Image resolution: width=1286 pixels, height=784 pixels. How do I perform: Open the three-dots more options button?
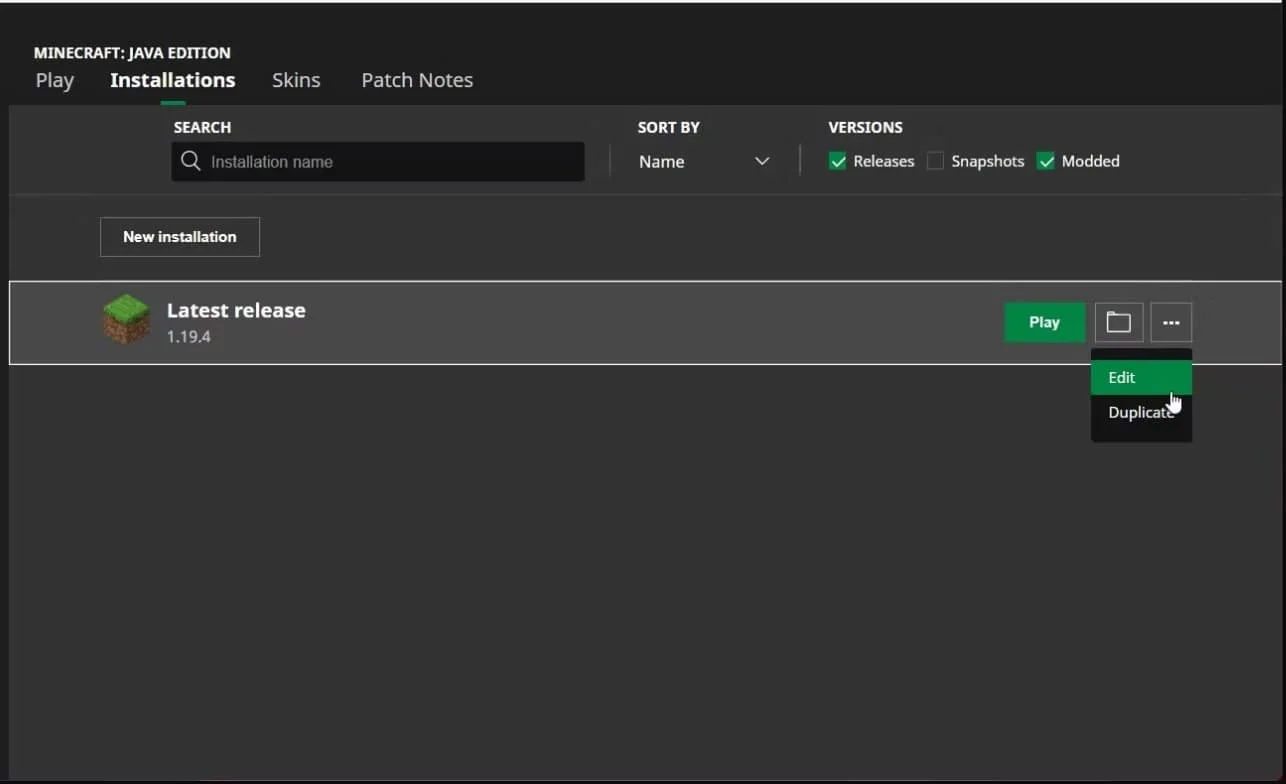click(1171, 322)
